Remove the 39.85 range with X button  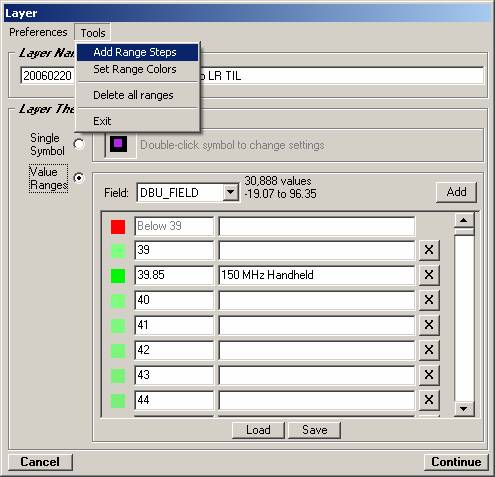point(429,275)
